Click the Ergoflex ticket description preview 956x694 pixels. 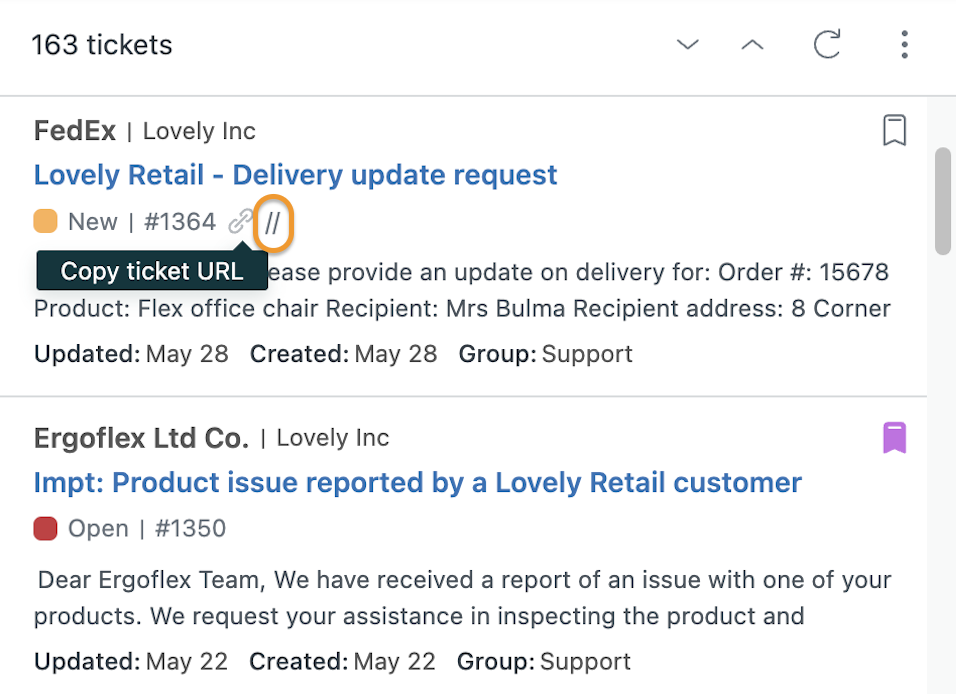463,598
